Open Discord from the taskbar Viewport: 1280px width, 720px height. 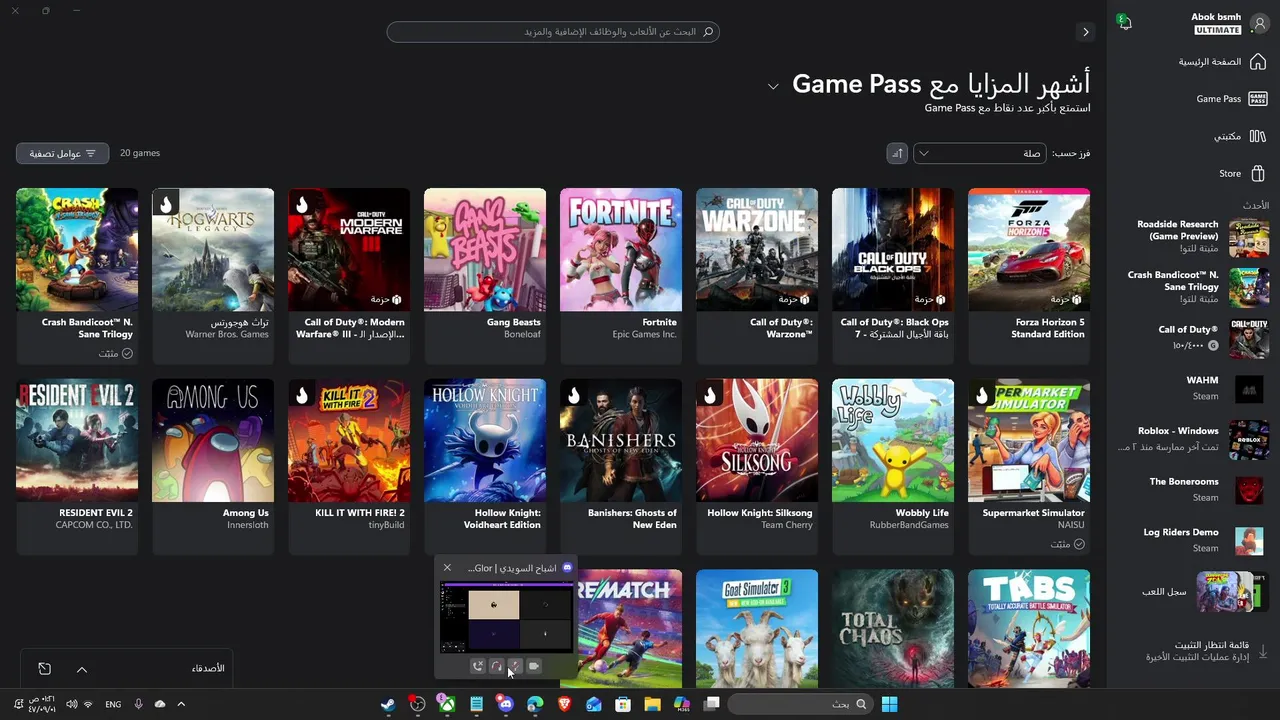(506, 704)
